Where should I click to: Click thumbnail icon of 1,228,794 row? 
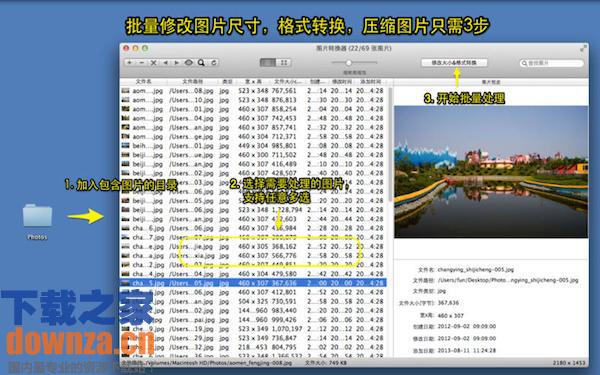[x=126, y=210]
